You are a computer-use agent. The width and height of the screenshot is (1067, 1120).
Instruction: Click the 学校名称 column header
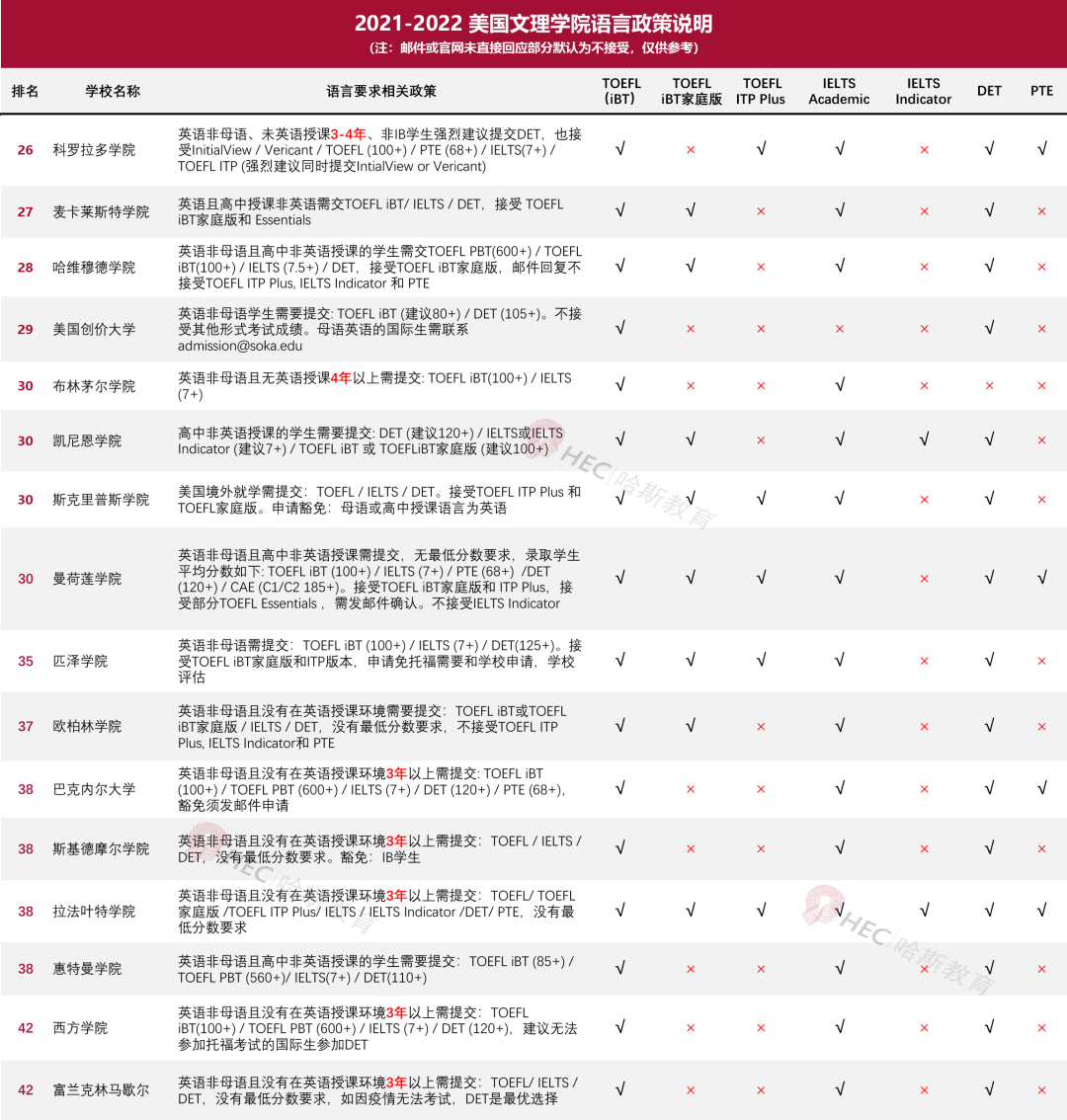(113, 91)
